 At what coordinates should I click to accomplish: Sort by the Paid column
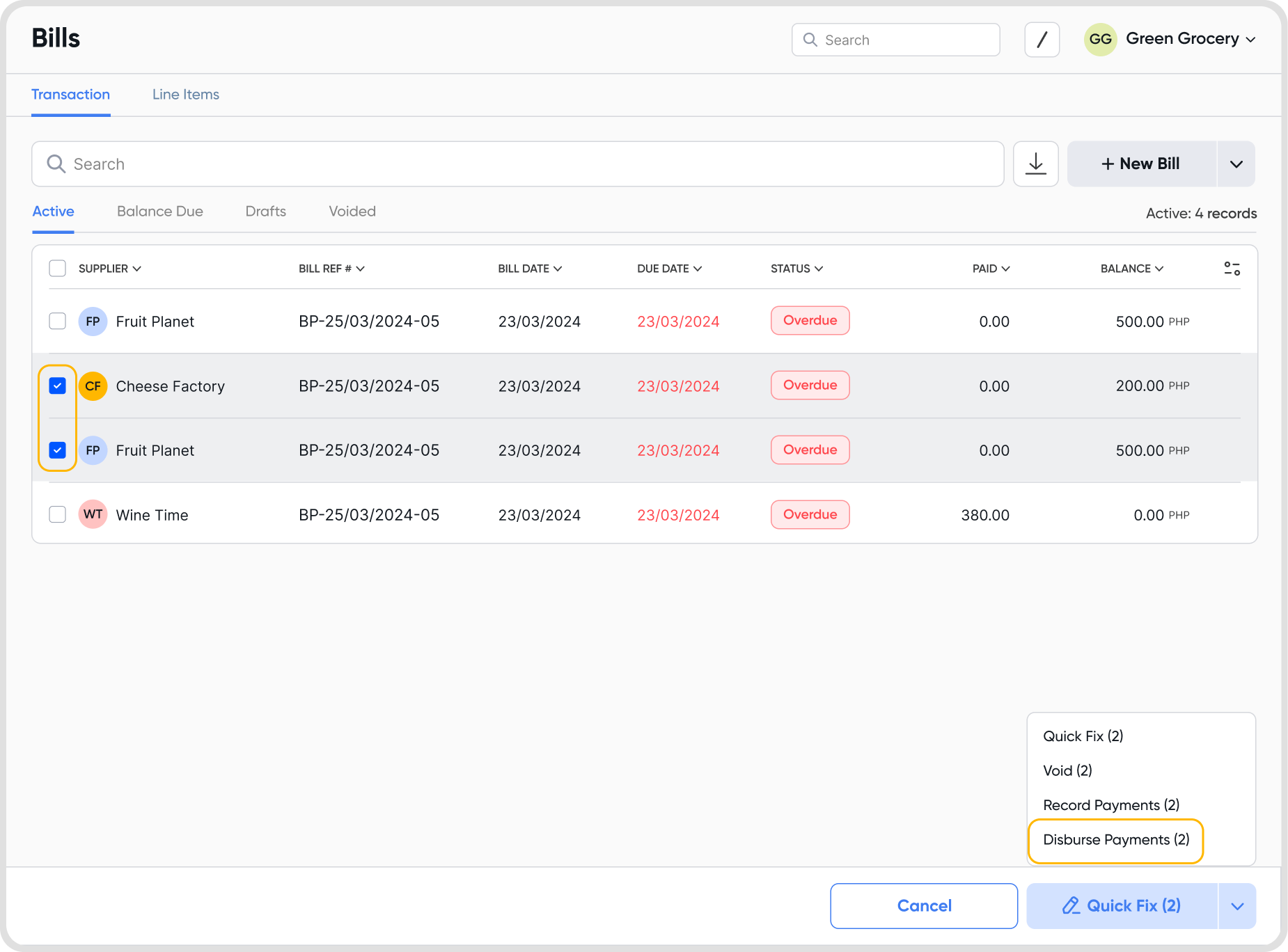[991, 269]
